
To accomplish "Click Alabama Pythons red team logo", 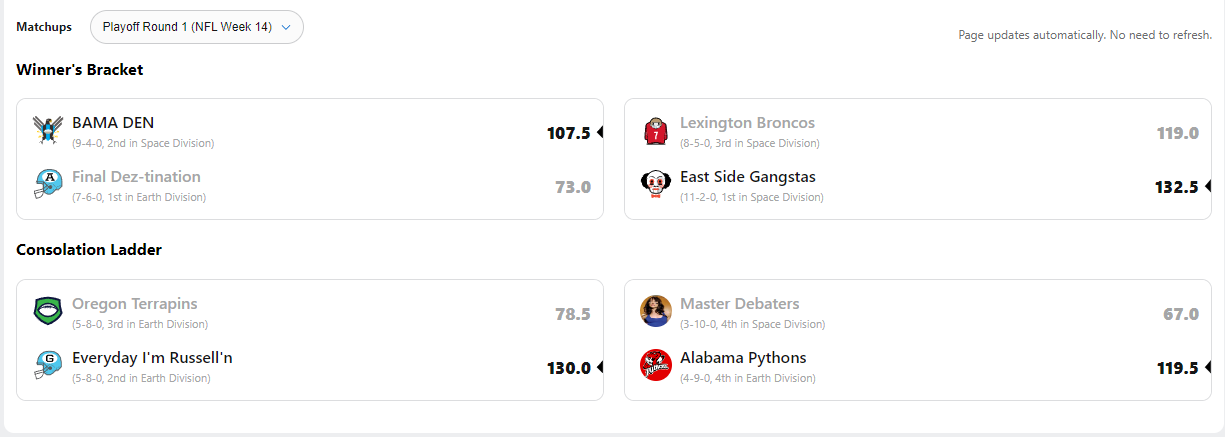I will [656, 366].
